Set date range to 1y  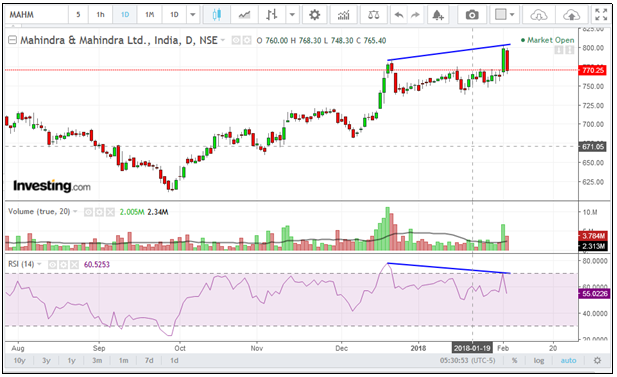click(x=71, y=360)
